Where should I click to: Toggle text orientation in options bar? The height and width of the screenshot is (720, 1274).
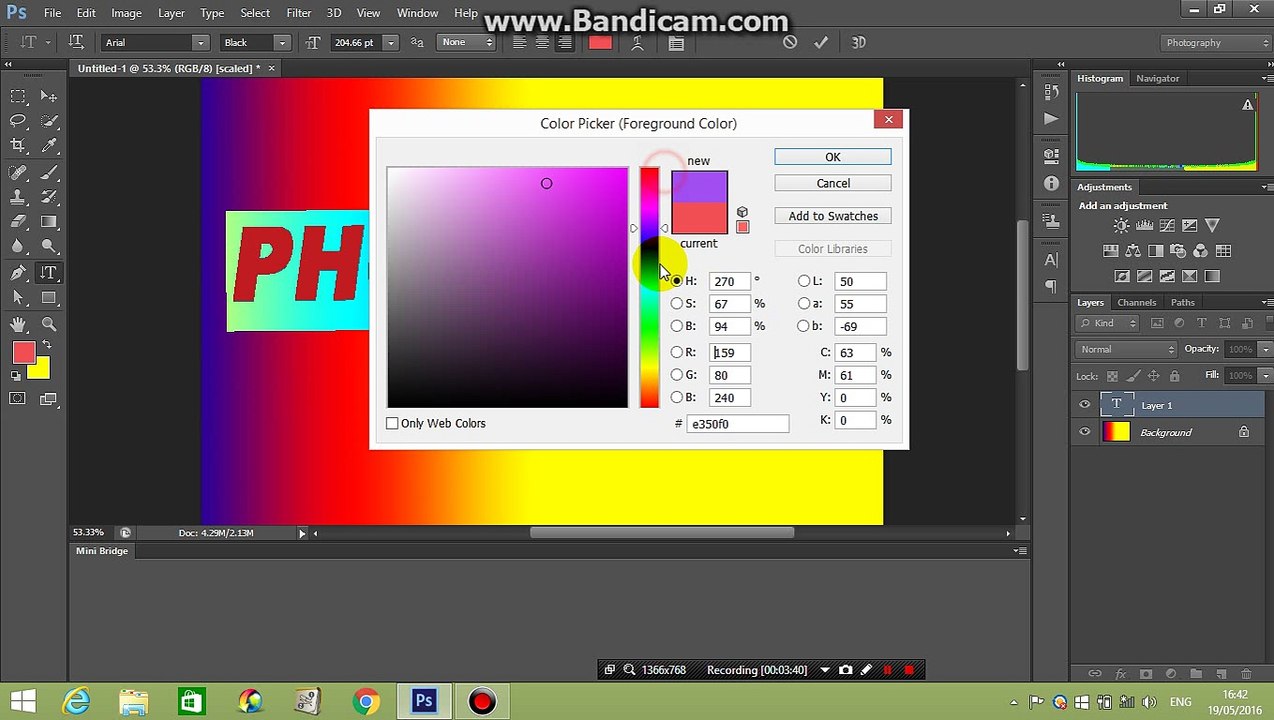point(76,42)
